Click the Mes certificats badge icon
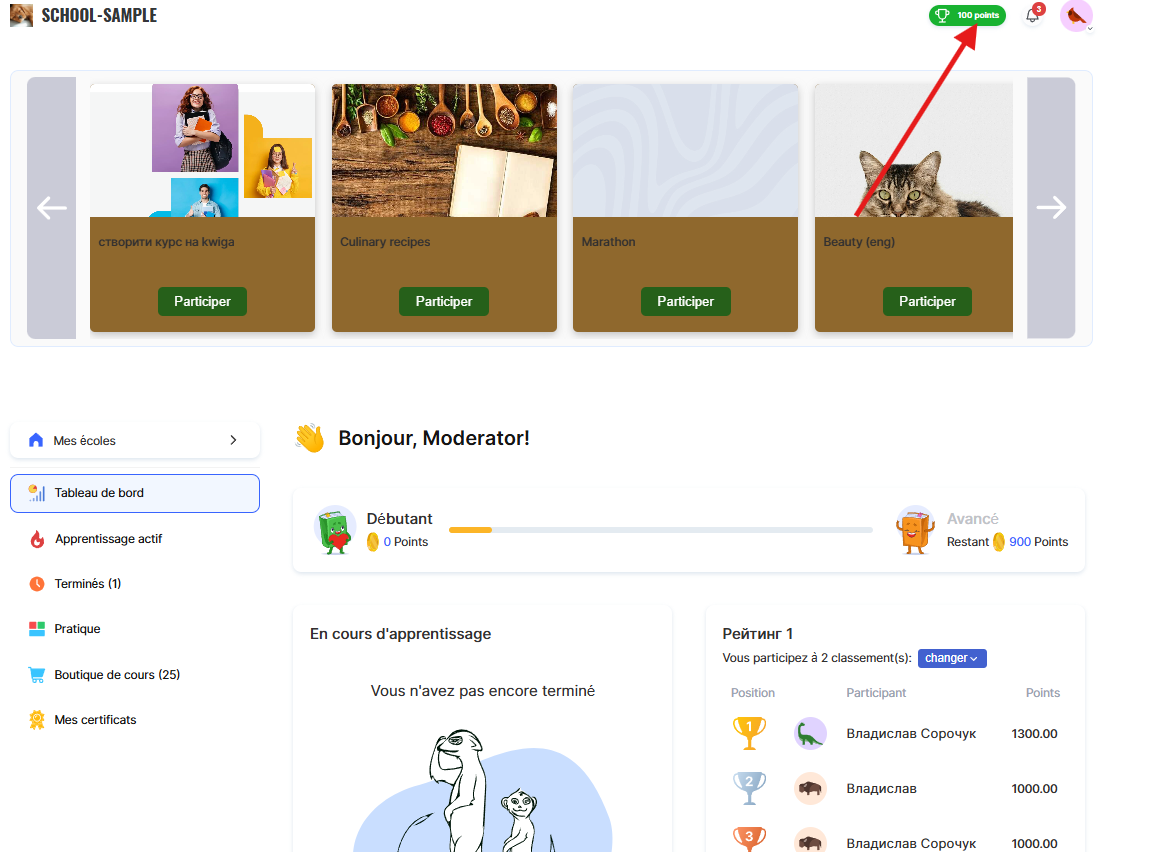1172x852 pixels. click(37, 720)
